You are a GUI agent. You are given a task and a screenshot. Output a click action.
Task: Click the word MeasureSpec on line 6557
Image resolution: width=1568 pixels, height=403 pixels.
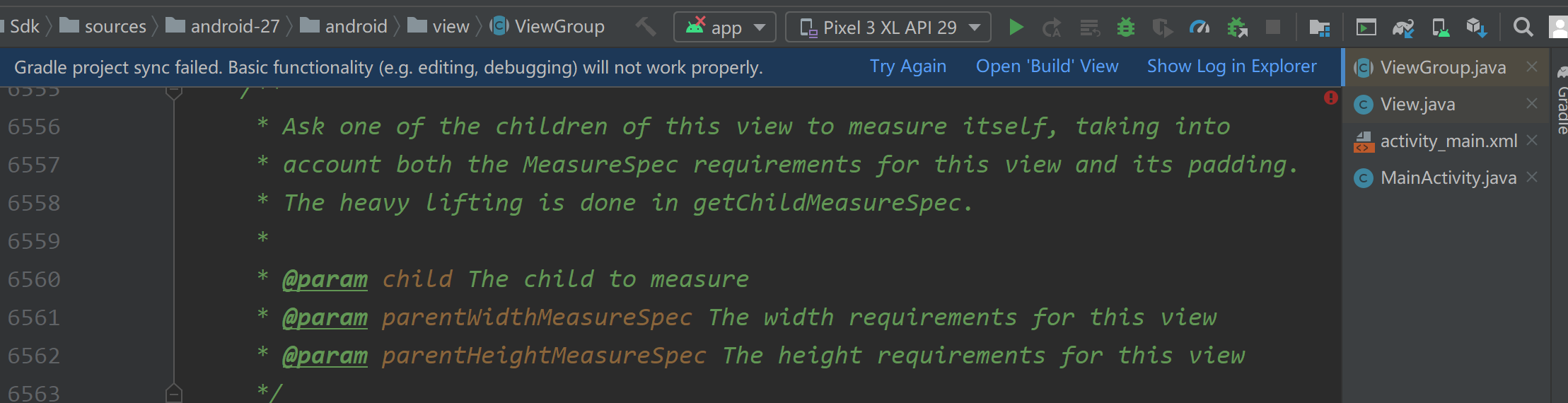600,165
